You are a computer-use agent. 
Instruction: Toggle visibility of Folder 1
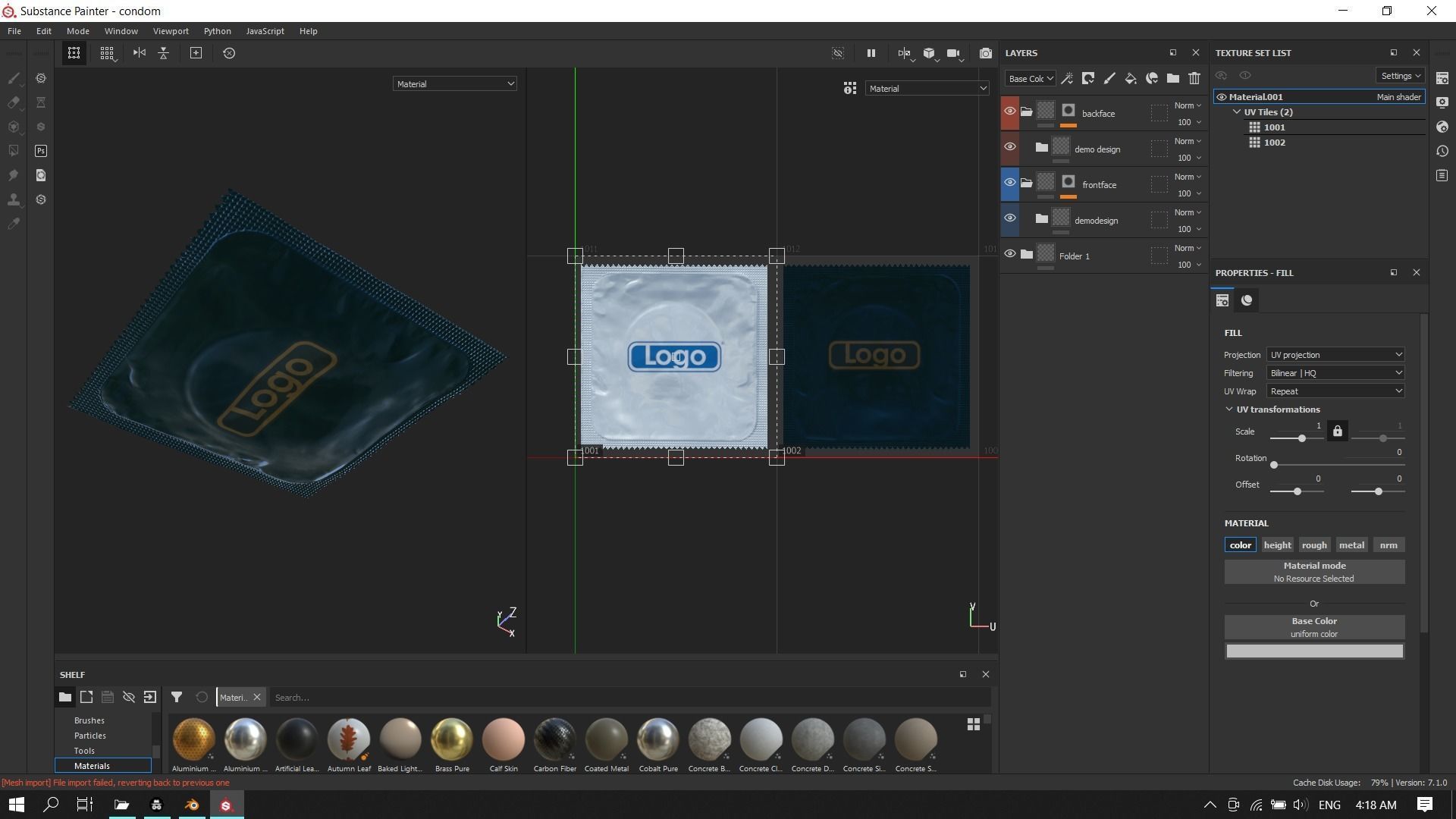click(x=1009, y=254)
